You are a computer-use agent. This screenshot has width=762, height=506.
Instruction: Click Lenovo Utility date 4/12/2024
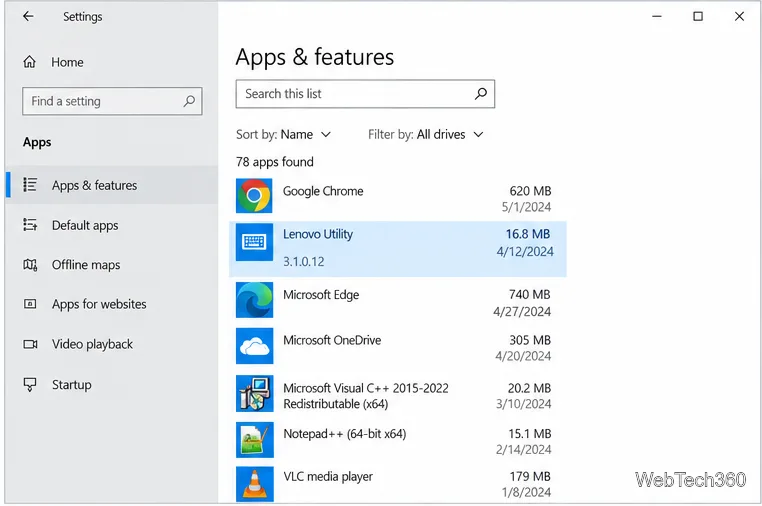525,252
